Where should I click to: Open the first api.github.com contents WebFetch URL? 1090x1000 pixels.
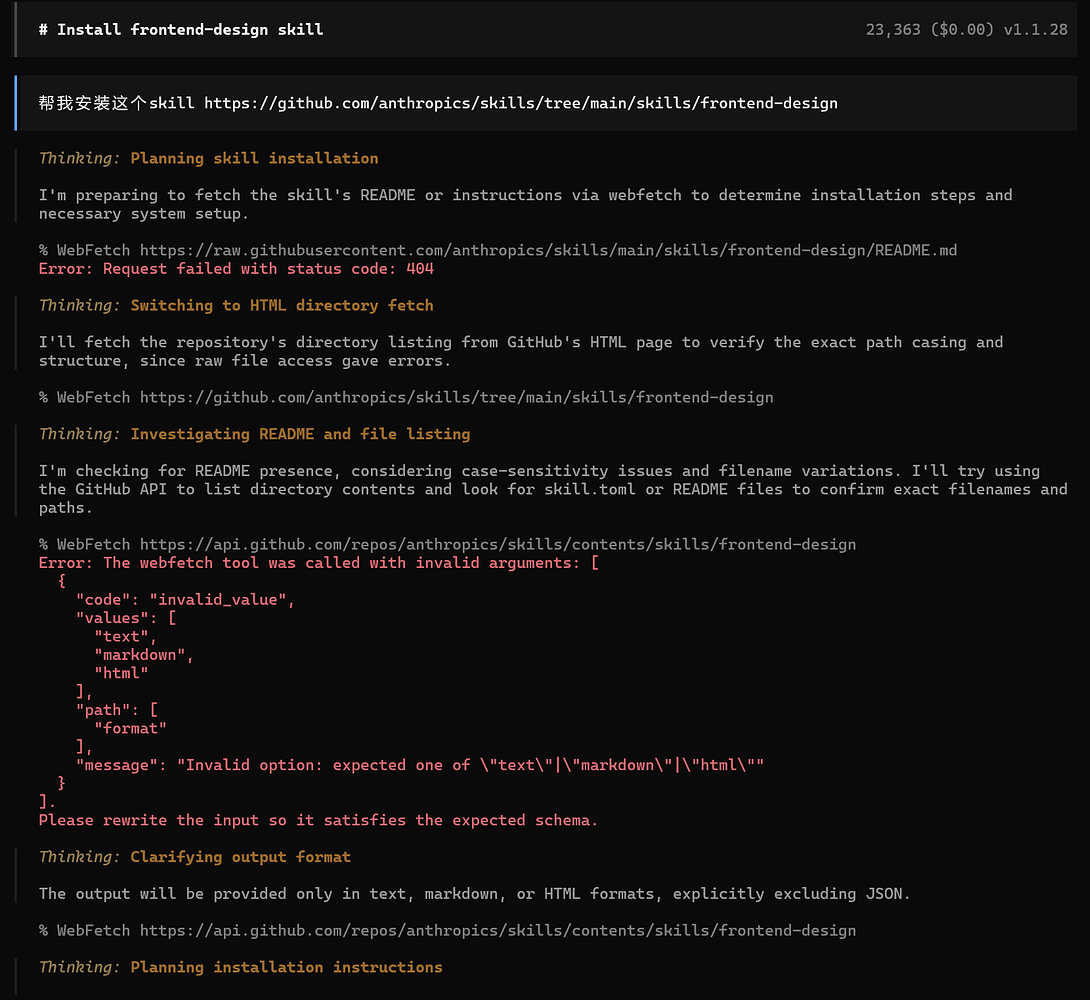498,544
